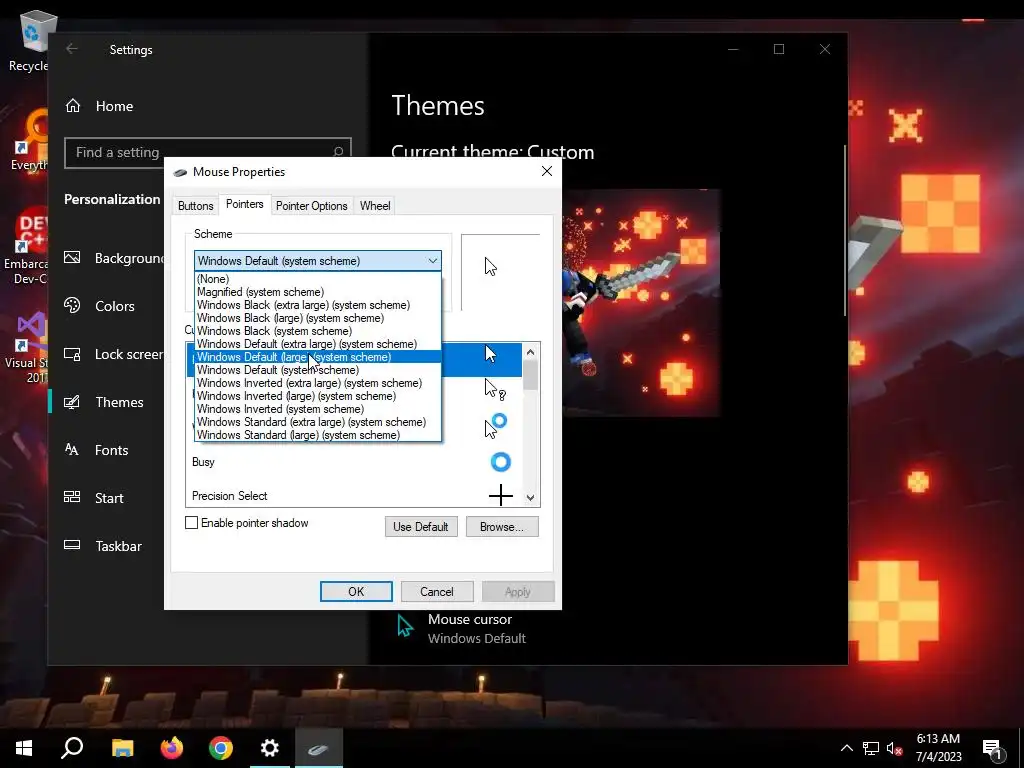This screenshot has height=768, width=1024.
Task: Launch Google Chrome from taskbar
Action: click(x=221, y=748)
